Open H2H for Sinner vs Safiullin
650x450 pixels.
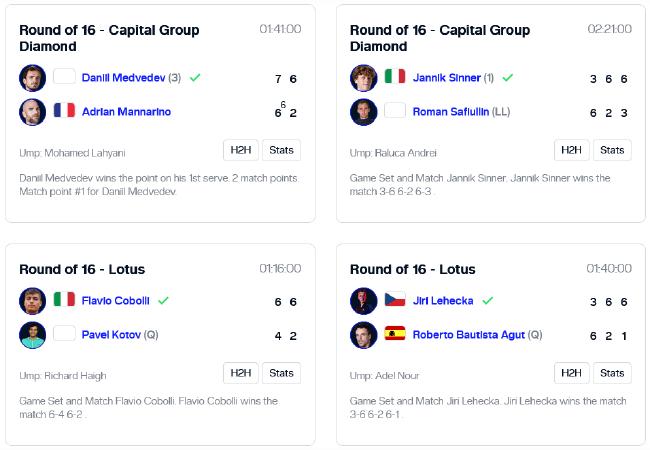571,150
